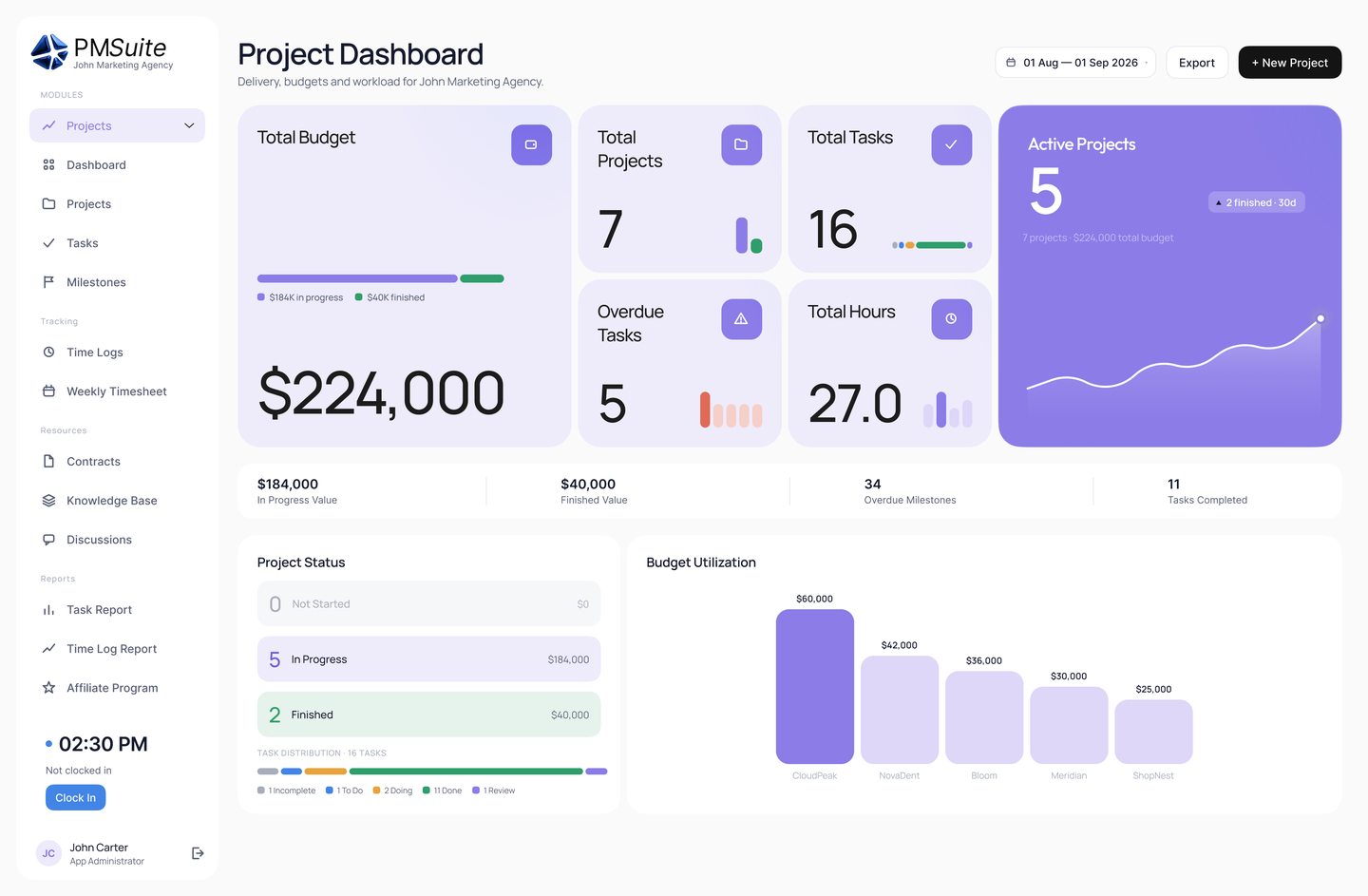Click the Dashboard grid icon in sidebar
The height and width of the screenshot is (896, 1368).
point(48,164)
